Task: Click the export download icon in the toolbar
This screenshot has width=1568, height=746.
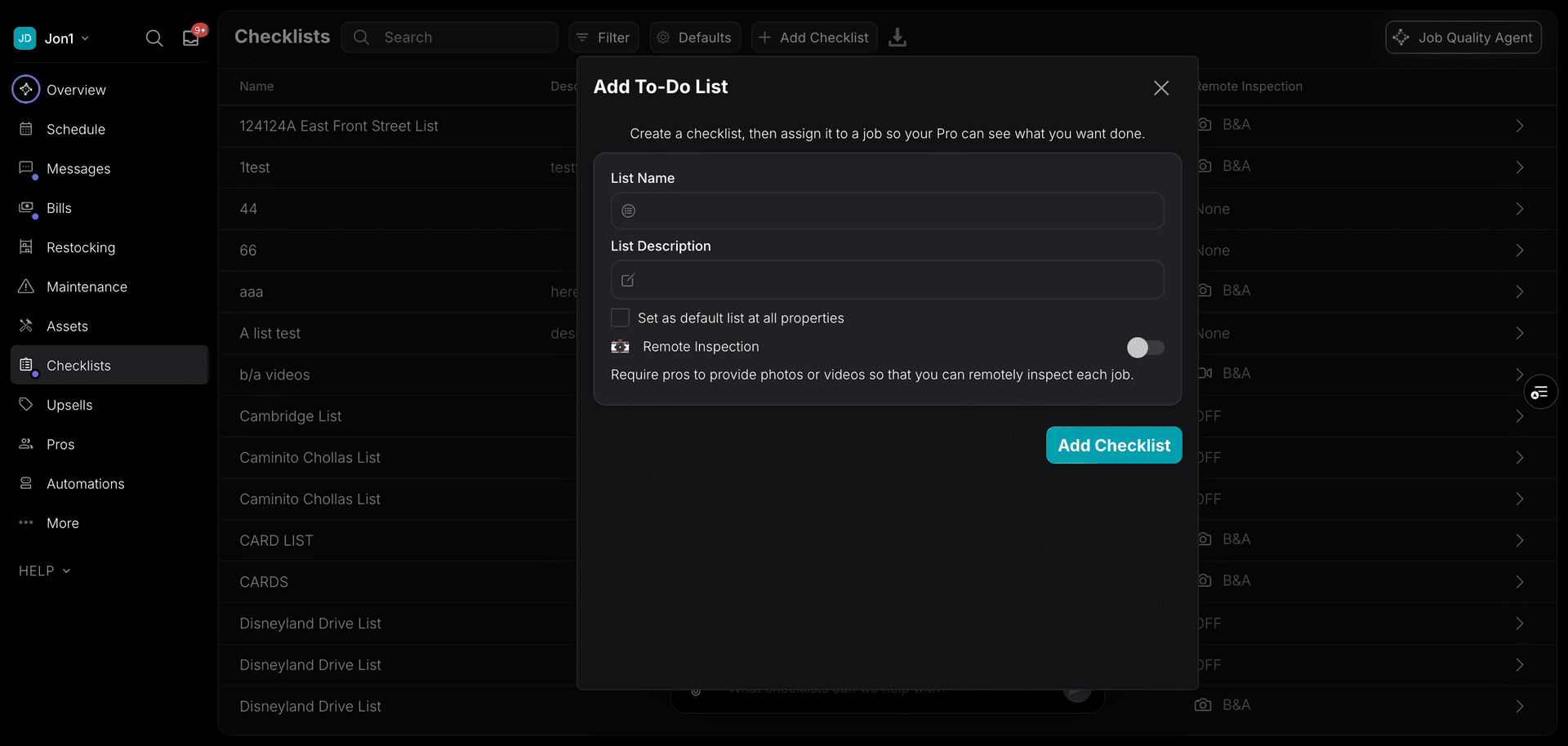Action: click(x=898, y=38)
